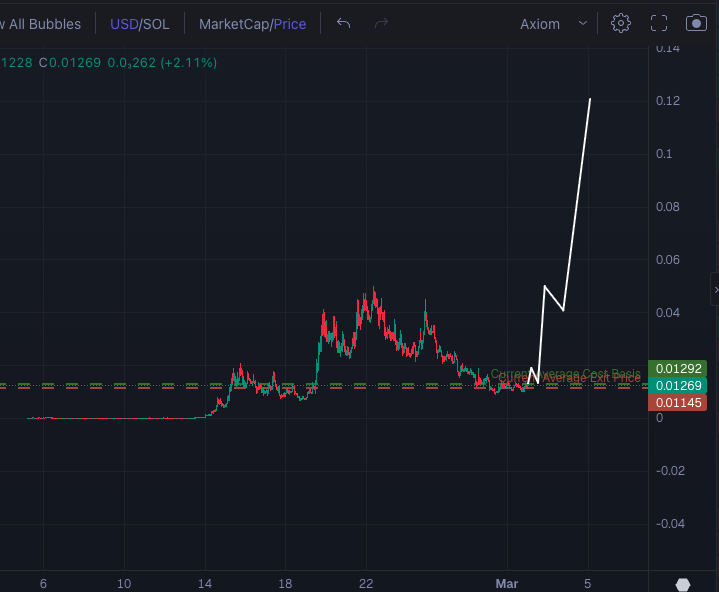Click the -0.04 price axis label
719x592 pixels.
tap(670, 524)
